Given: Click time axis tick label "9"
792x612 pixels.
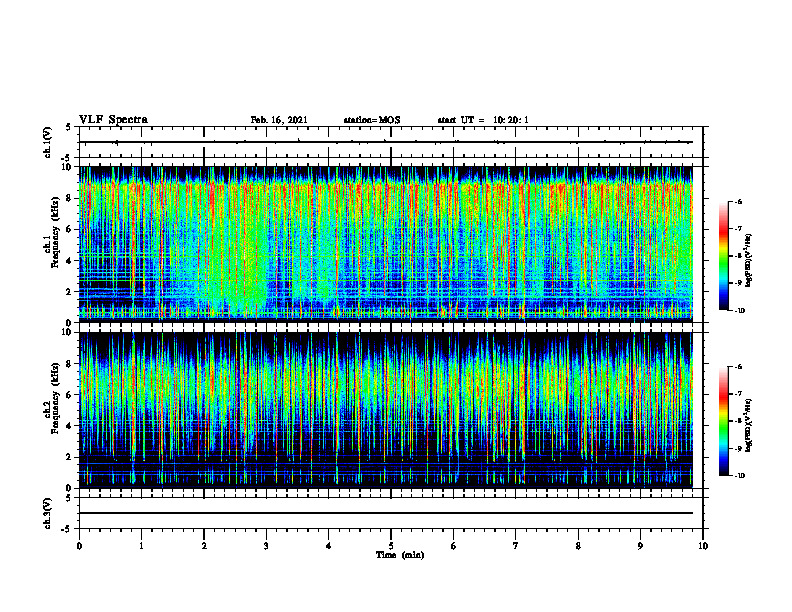Looking at the screenshot, I should point(640,546).
